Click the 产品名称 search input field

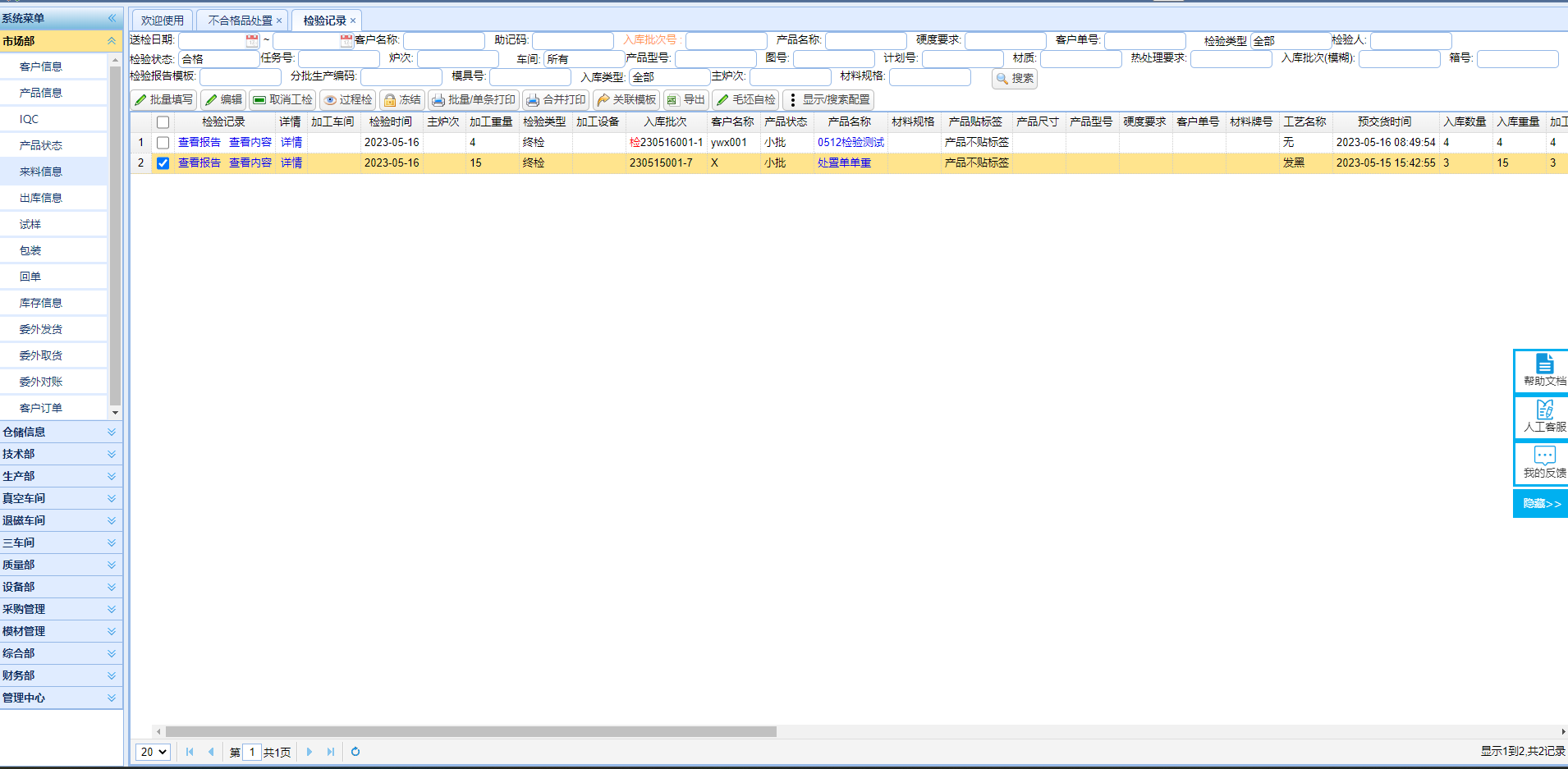[866, 40]
